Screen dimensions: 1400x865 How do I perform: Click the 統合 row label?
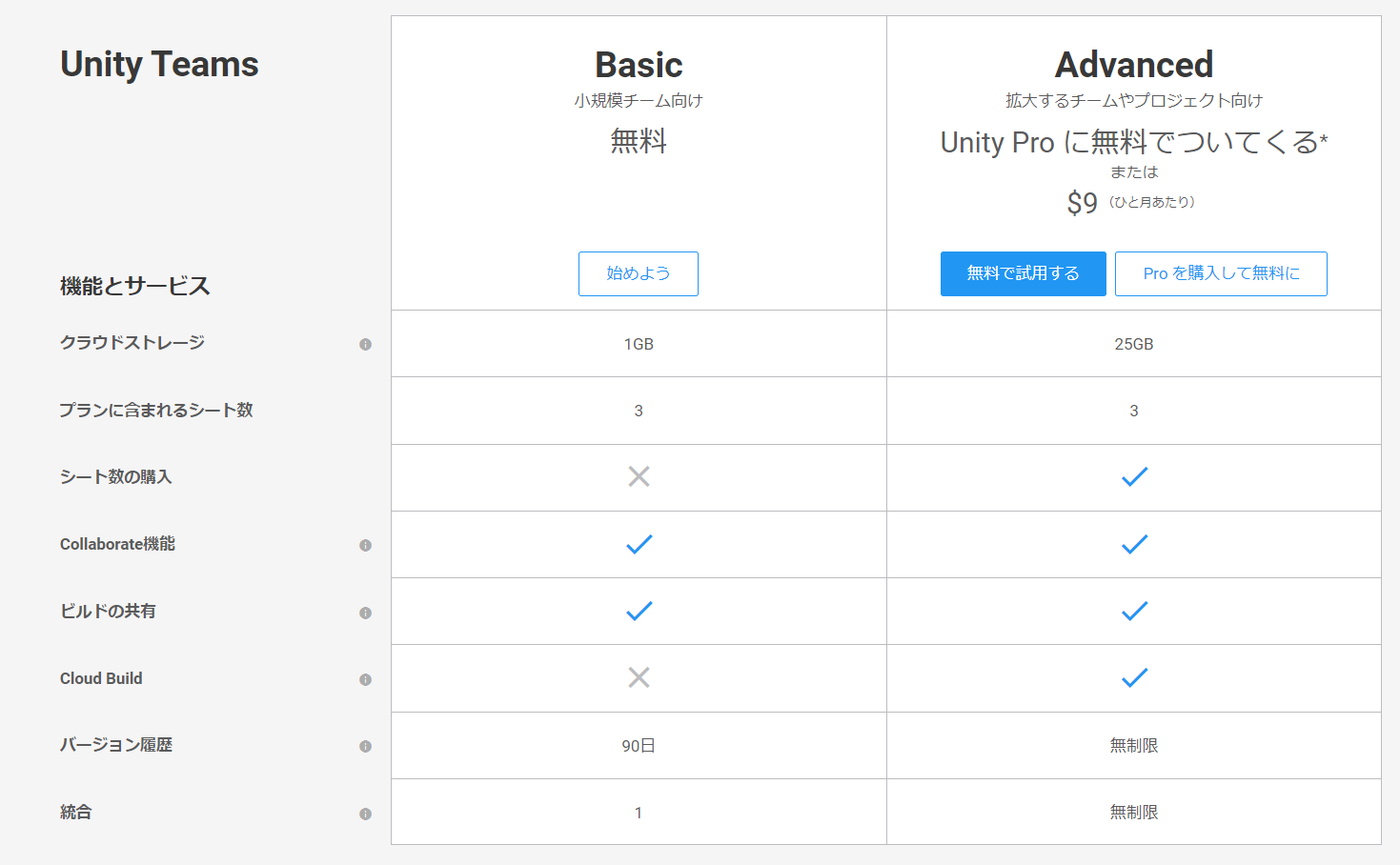tap(76, 812)
